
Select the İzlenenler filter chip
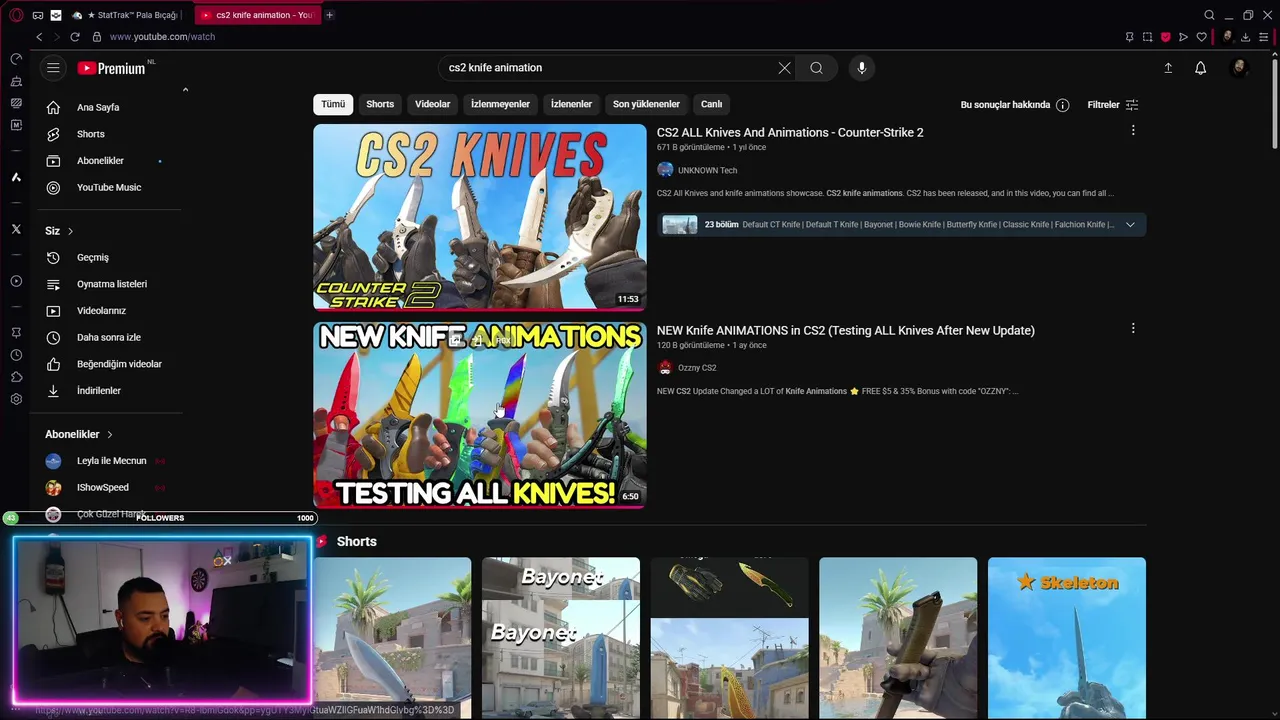571,104
